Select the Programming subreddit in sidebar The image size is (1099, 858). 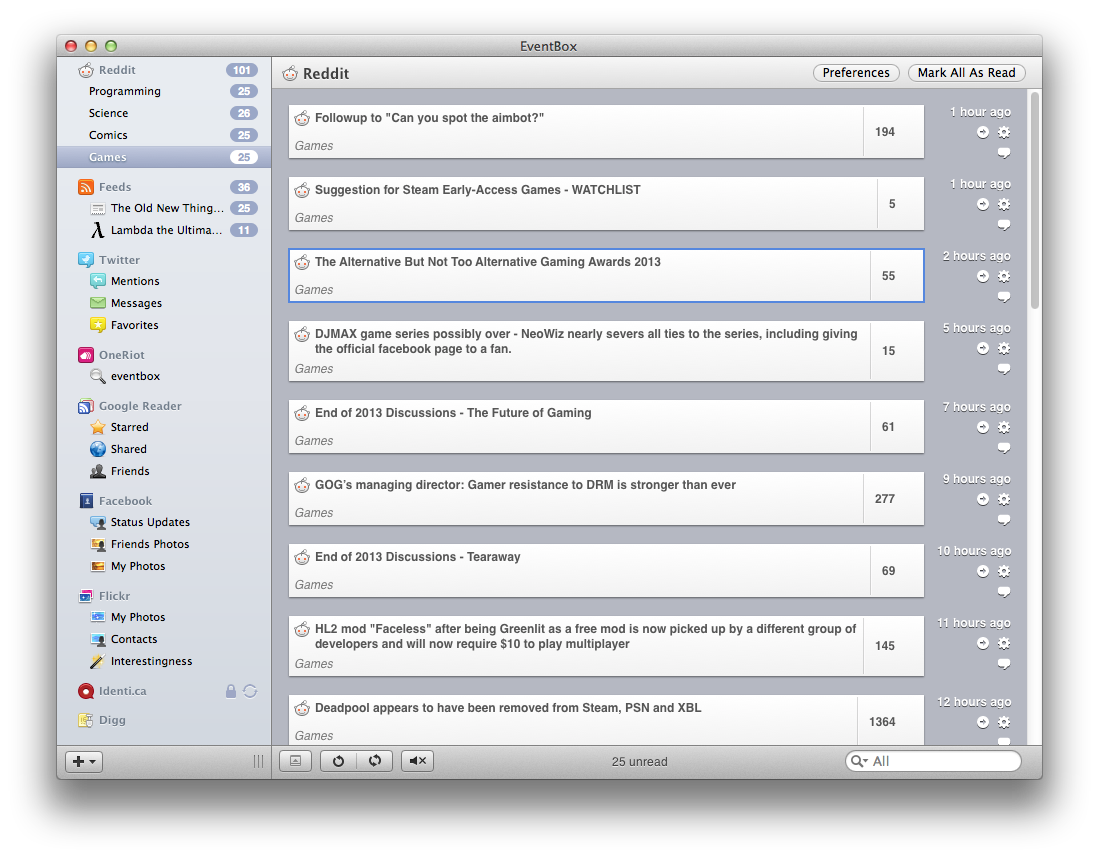[125, 91]
